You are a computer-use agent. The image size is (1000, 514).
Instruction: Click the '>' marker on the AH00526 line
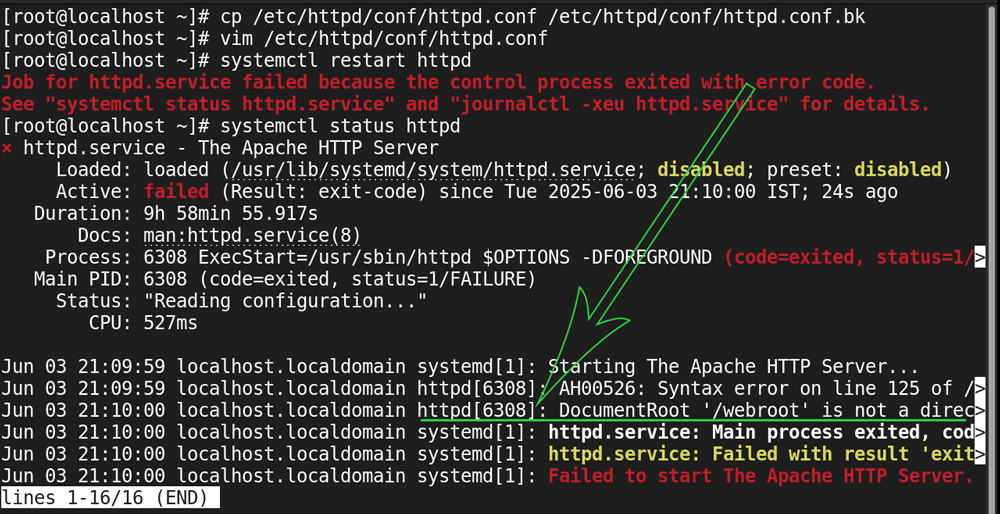pyautogui.click(x=980, y=390)
